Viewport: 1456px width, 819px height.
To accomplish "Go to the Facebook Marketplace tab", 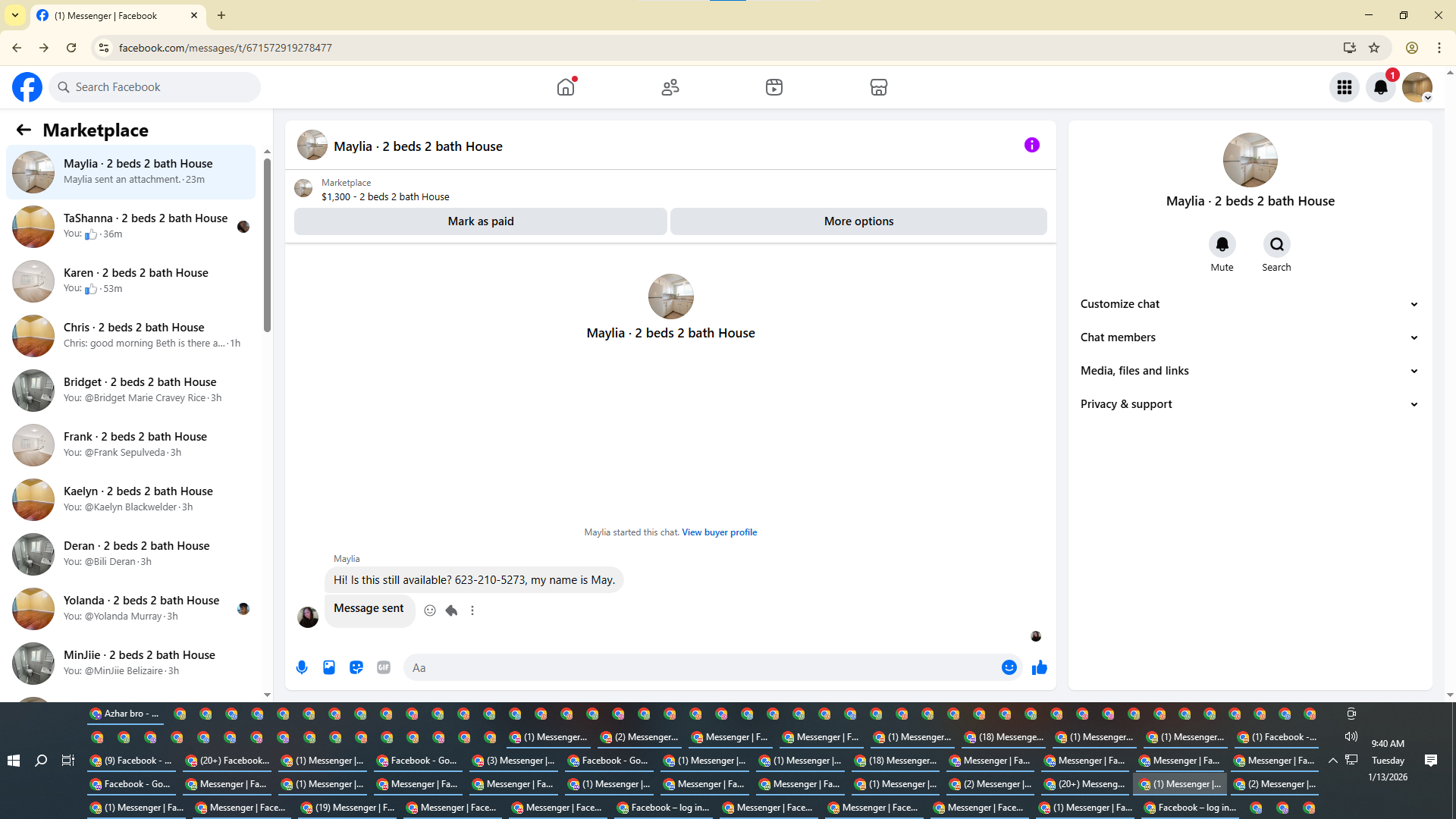I will tap(878, 87).
